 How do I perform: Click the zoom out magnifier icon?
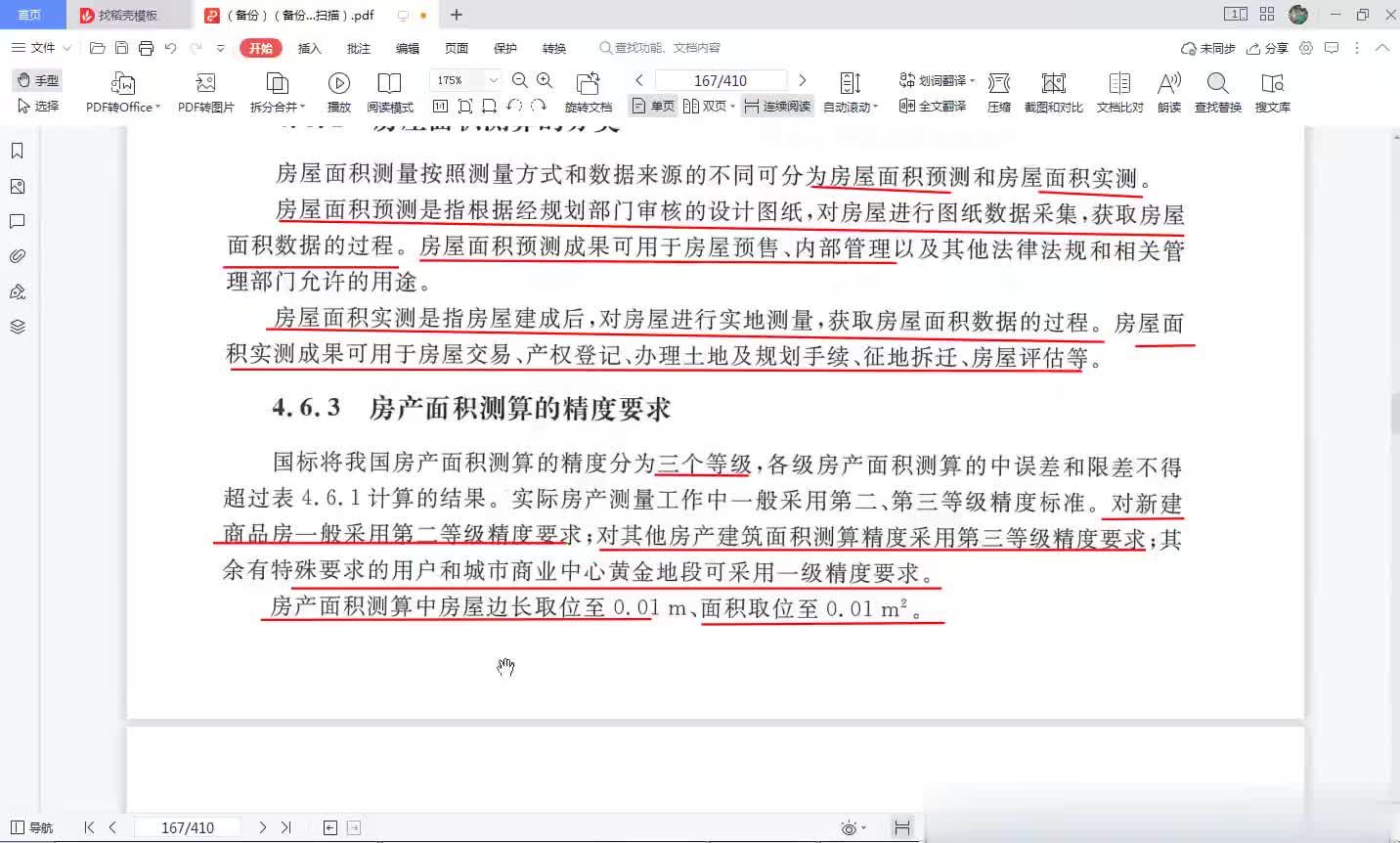(520, 80)
